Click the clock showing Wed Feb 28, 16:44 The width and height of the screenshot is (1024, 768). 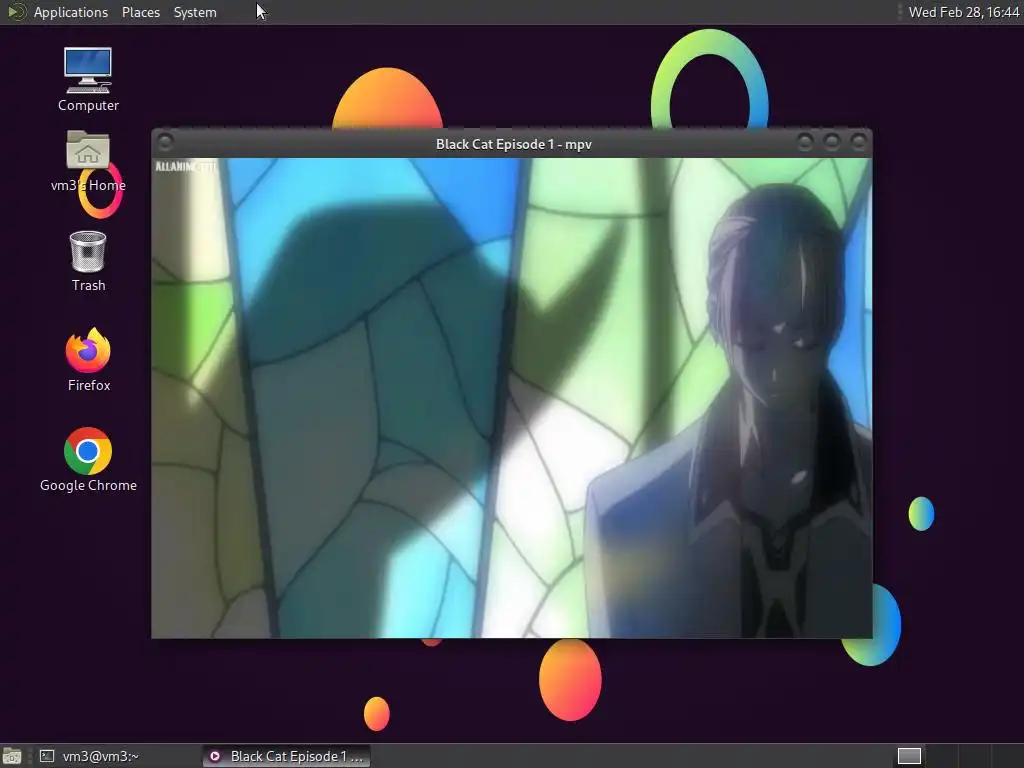coord(964,12)
